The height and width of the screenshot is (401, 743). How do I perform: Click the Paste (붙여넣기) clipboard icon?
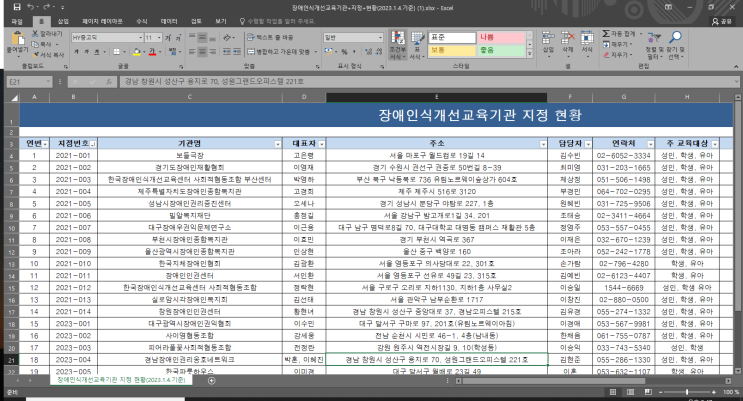pyautogui.click(x=18, y=38)
